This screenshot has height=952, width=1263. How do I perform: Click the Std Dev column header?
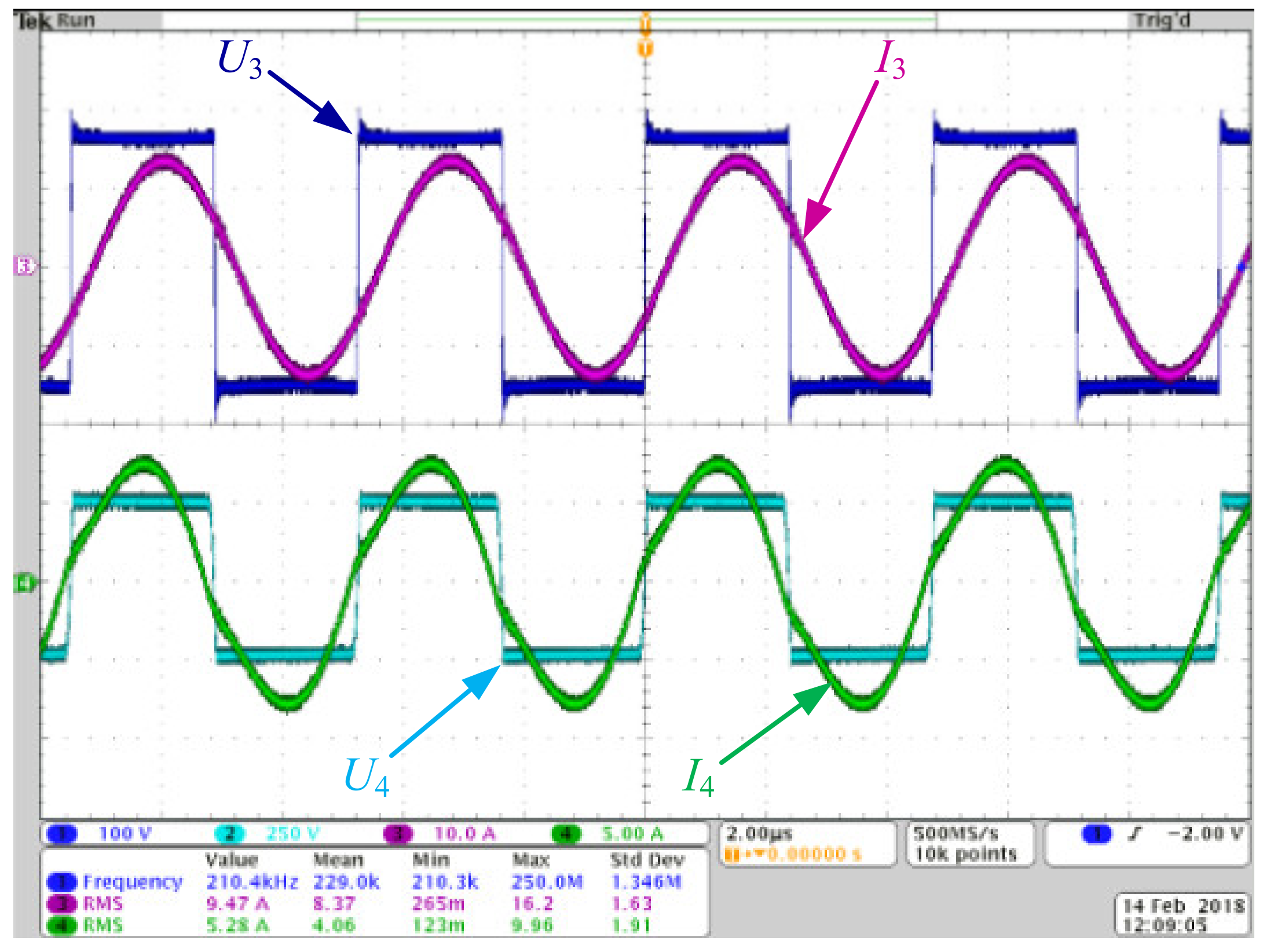(x=647, y=860)
